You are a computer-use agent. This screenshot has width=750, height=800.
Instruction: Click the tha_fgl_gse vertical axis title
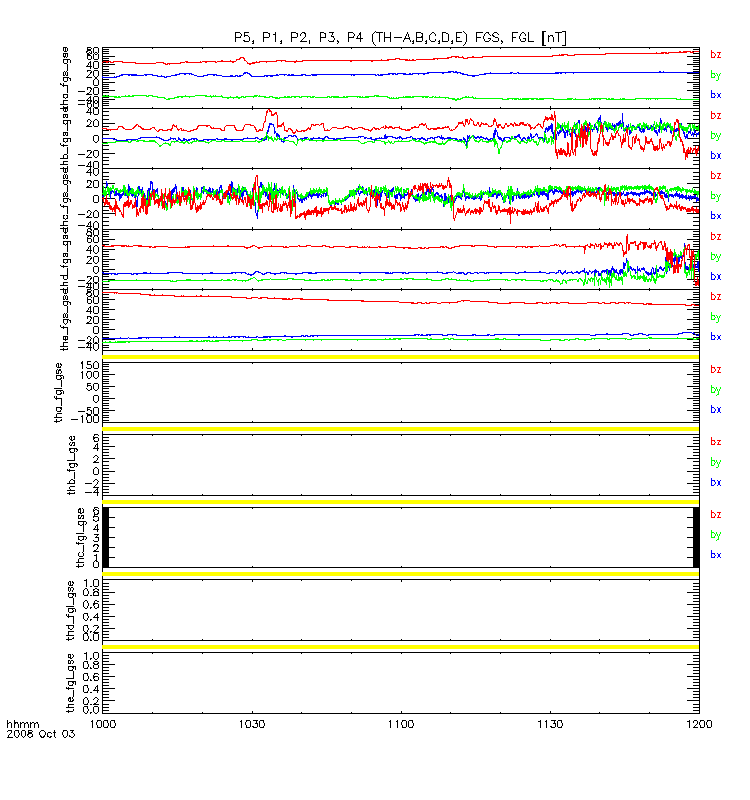pyautogui.click(x=59, y=393)
